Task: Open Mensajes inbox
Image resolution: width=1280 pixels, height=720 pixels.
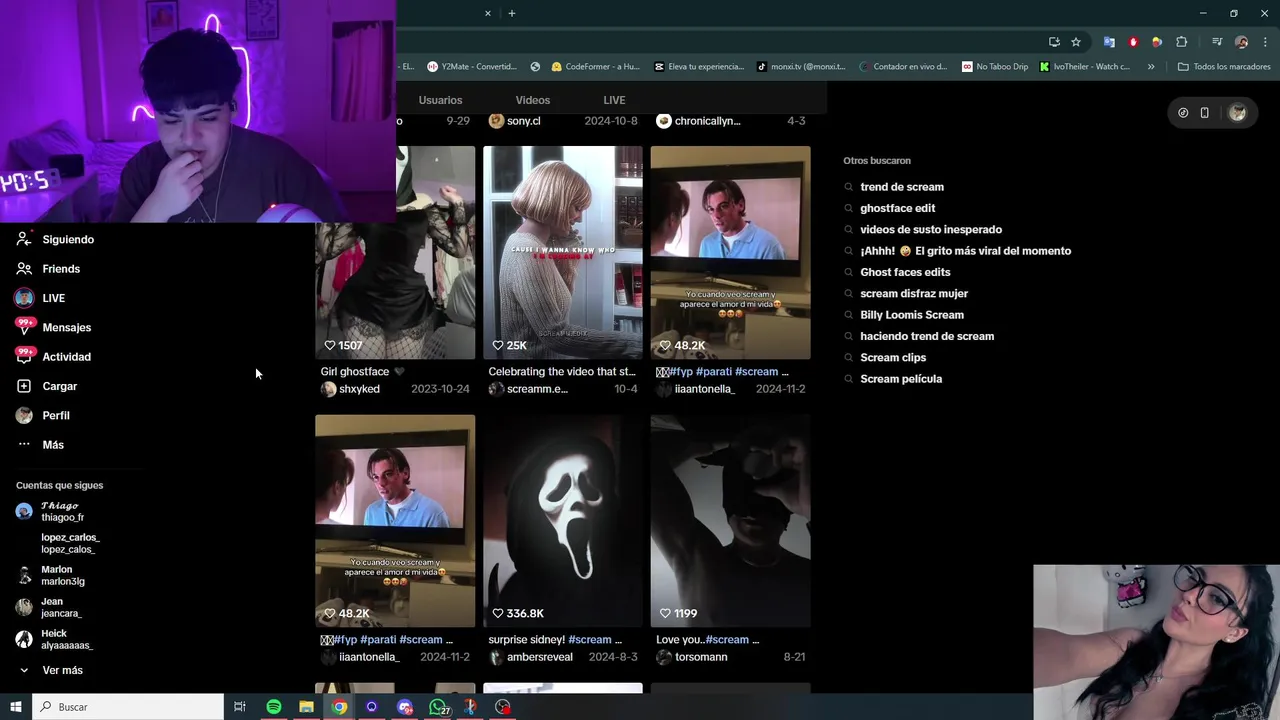Action: click(x=54, y=327)
